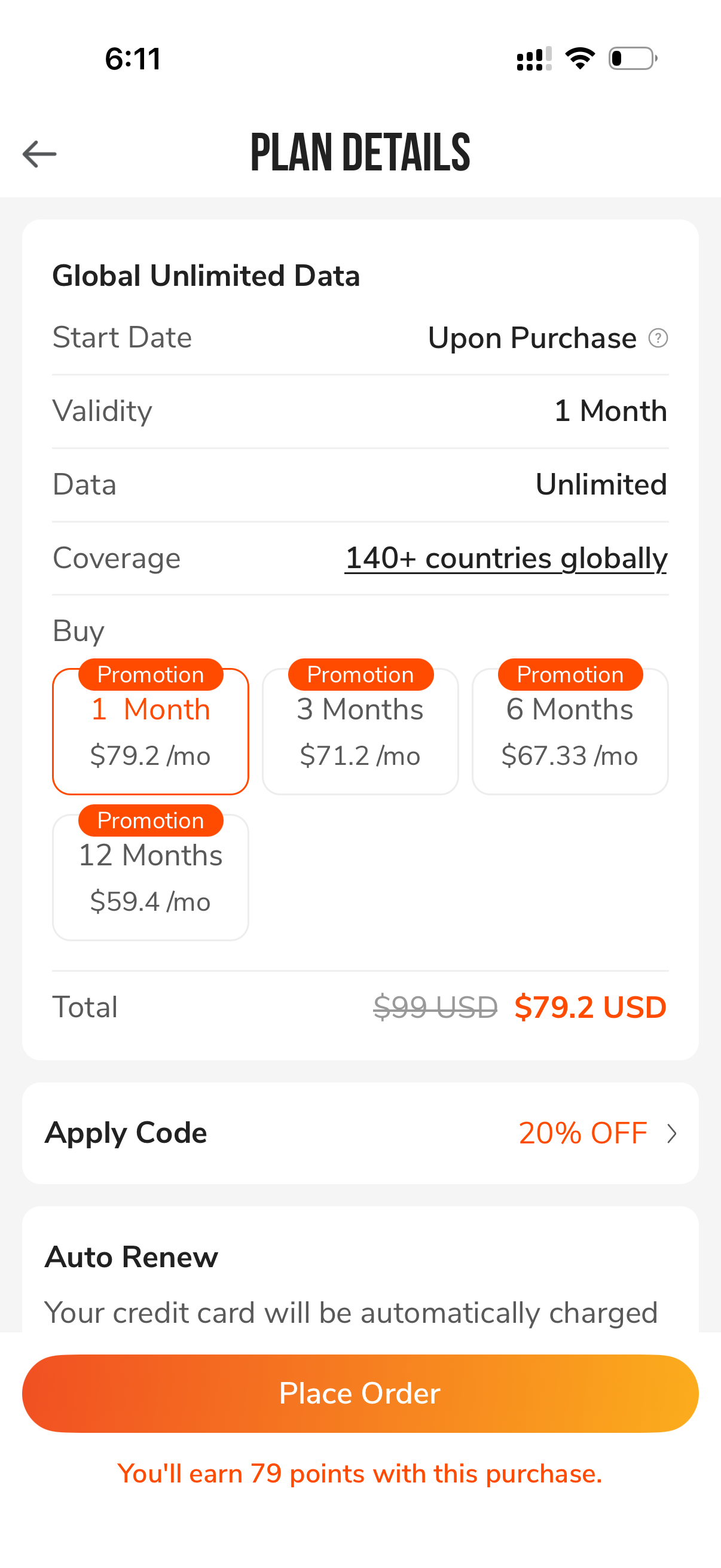
Task: Select the 6 Months plan option
Action: (570, 731)
